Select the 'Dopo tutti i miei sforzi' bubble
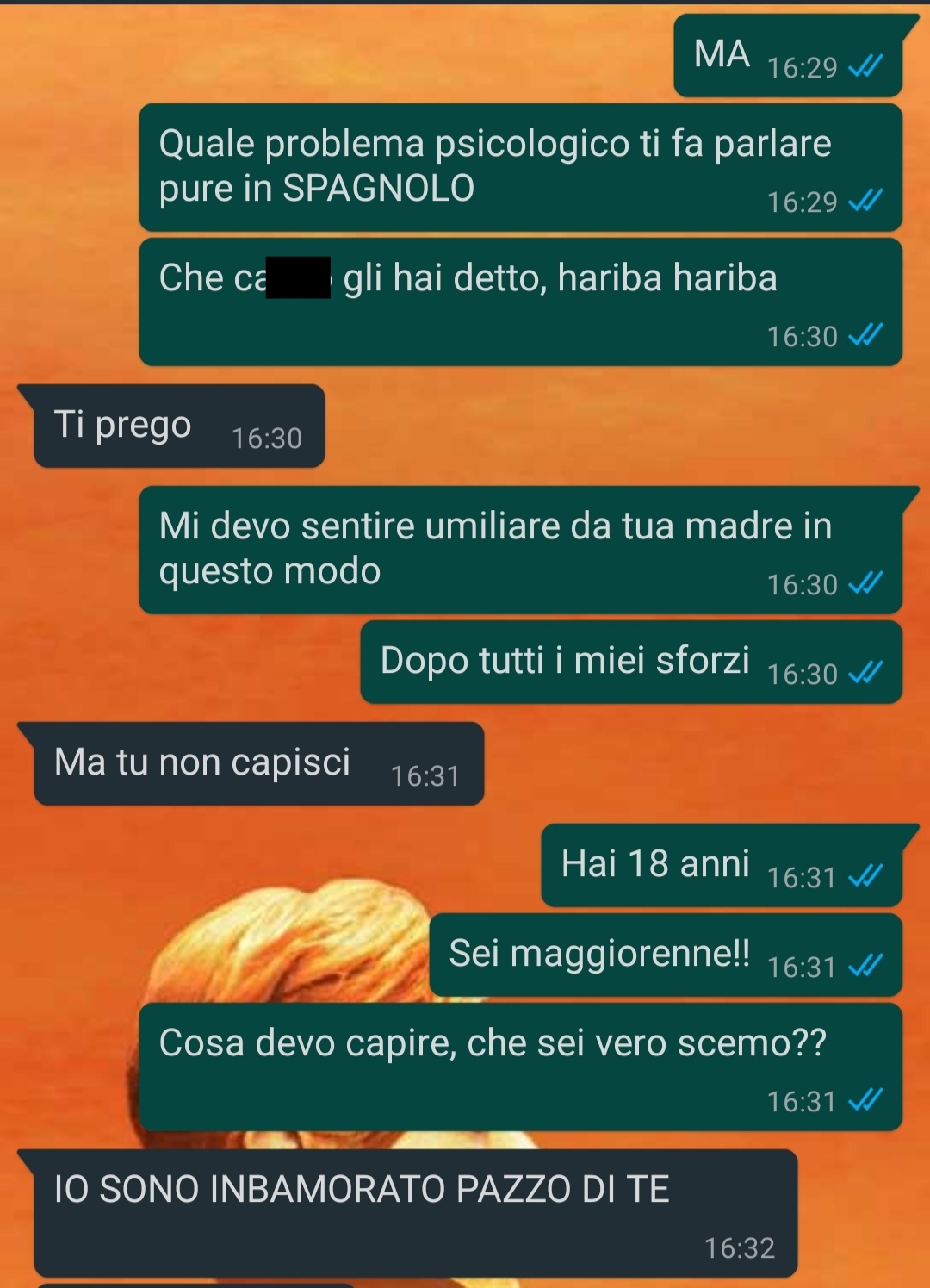930x1288 pixels. [631, 663]
